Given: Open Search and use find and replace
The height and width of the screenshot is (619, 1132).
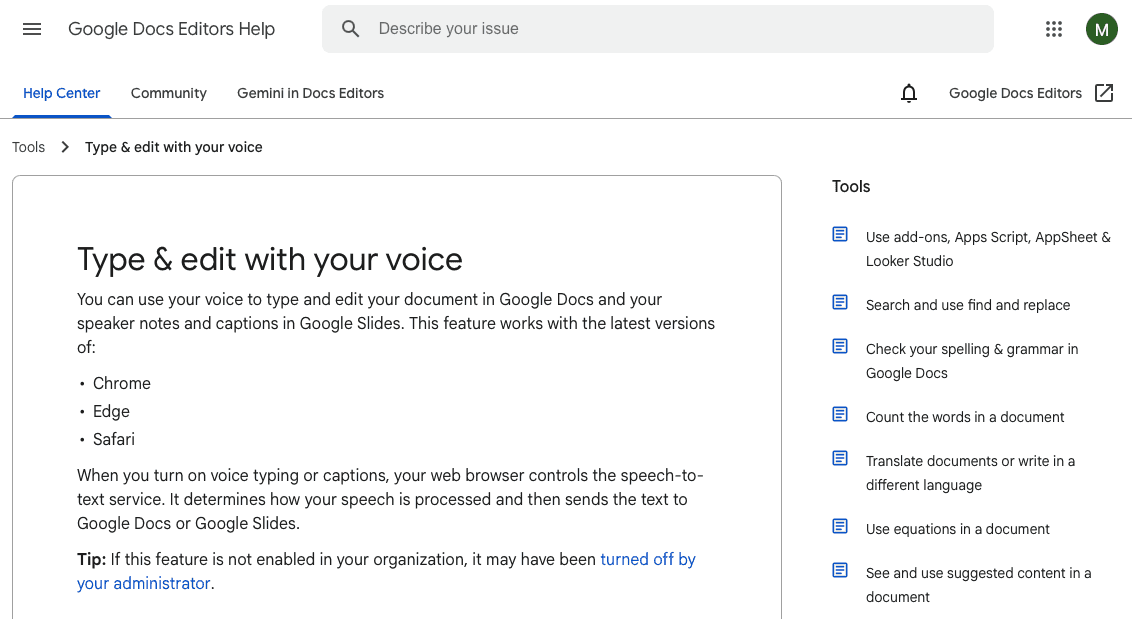Looking at the screenshot, I should point(968,305).
